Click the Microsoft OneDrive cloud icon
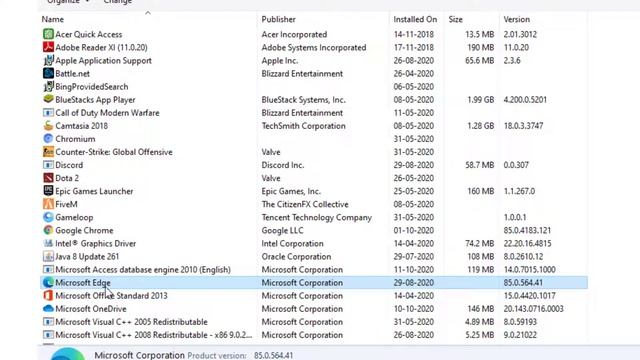640x360 pixels. (x=48, y=309)
